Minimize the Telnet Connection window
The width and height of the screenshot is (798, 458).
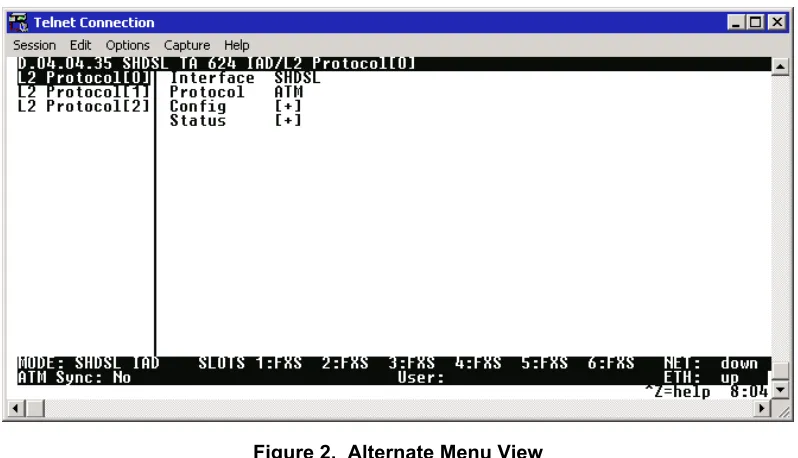(x=735, y=22)
